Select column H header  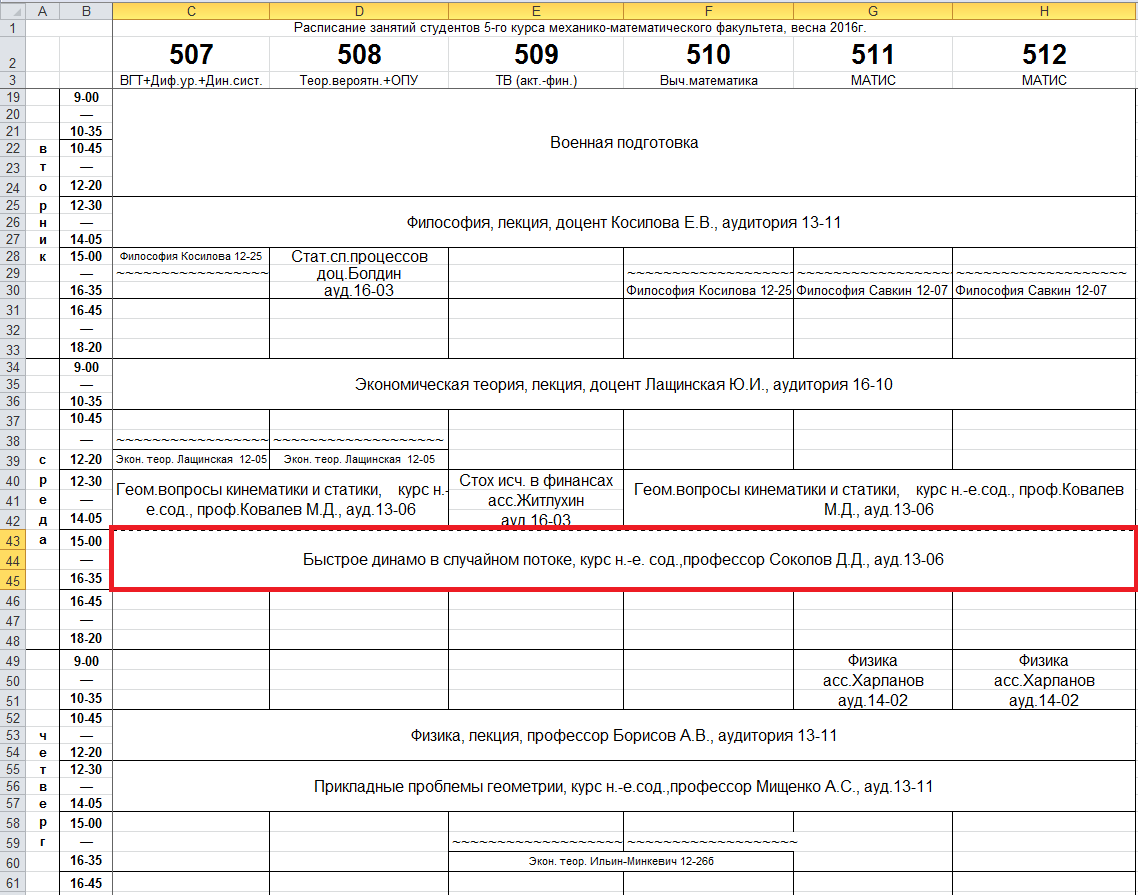click(1044, 10)
